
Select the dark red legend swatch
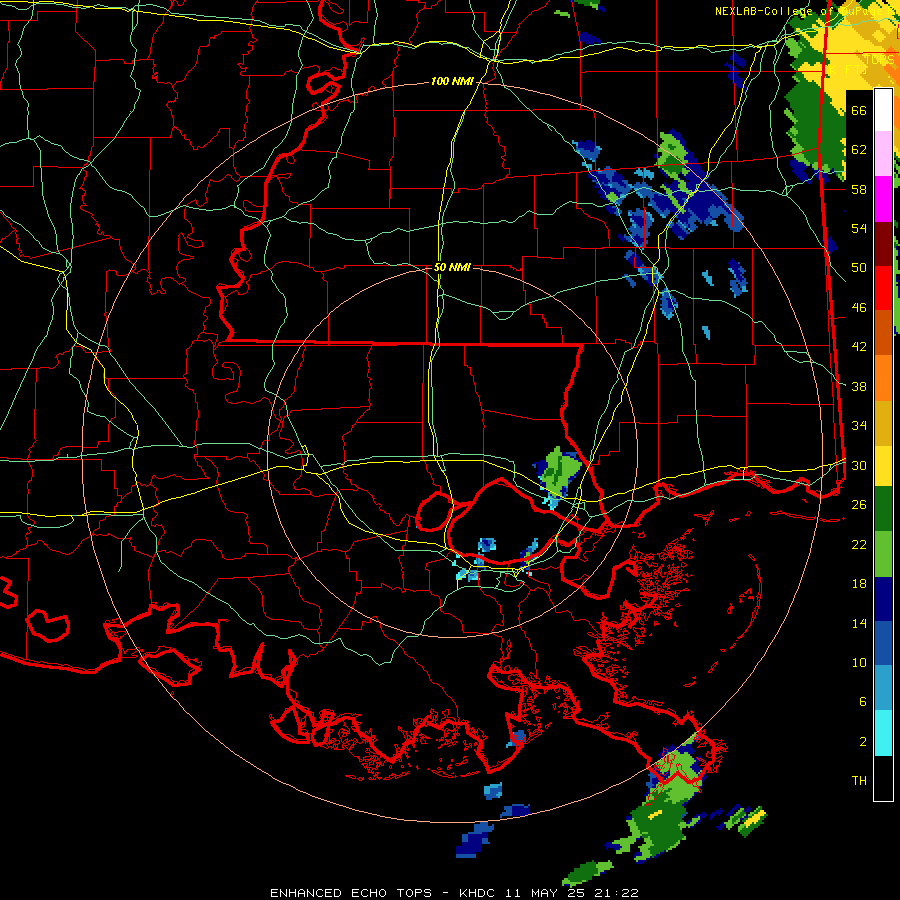coord(883,245)
